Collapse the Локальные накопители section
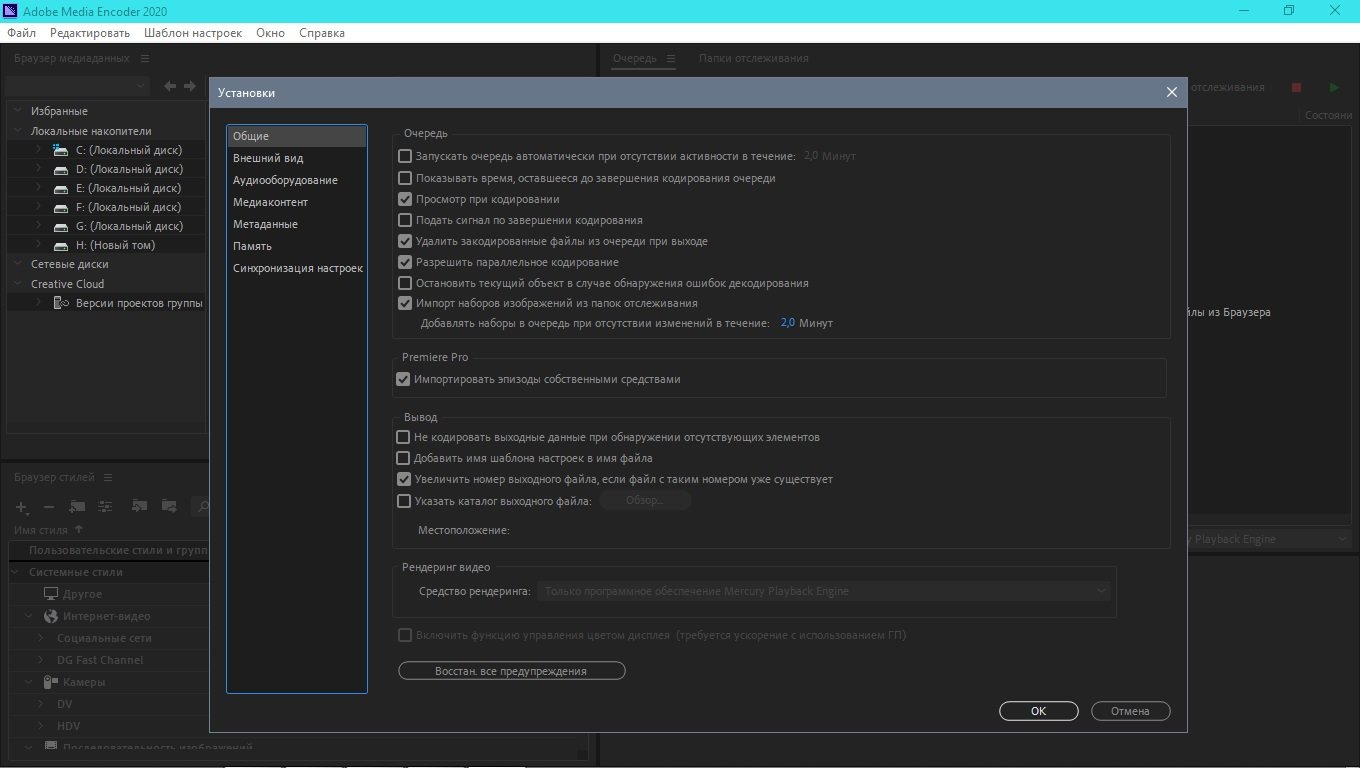The height and width of the screenshot is (768, 1360). pos(18,131)
